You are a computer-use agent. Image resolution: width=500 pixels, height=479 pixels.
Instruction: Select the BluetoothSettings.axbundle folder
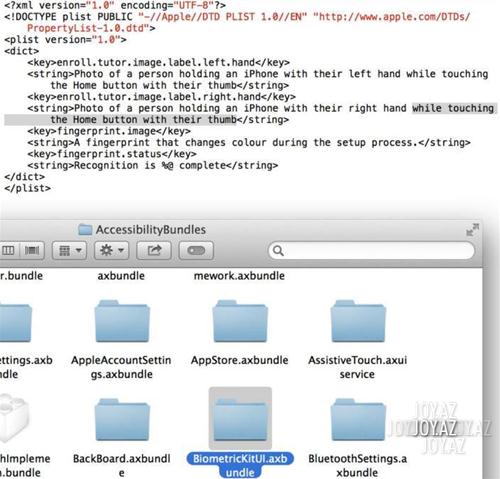click(x=358, y=419)
